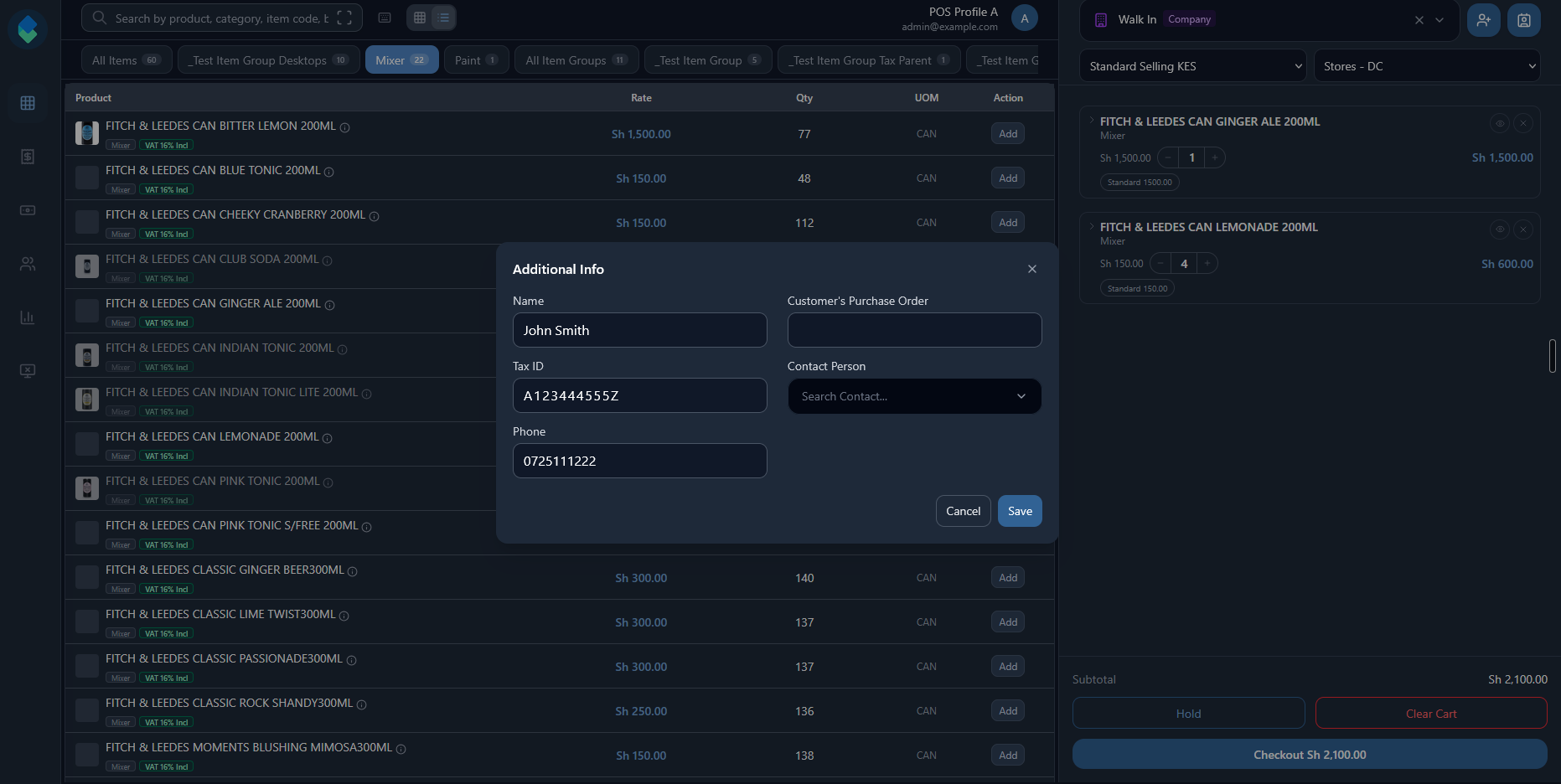The height and width of the screenshot is (784, 1561).
Task: Click the contact badge icon button
Action: pos(1523,20)
